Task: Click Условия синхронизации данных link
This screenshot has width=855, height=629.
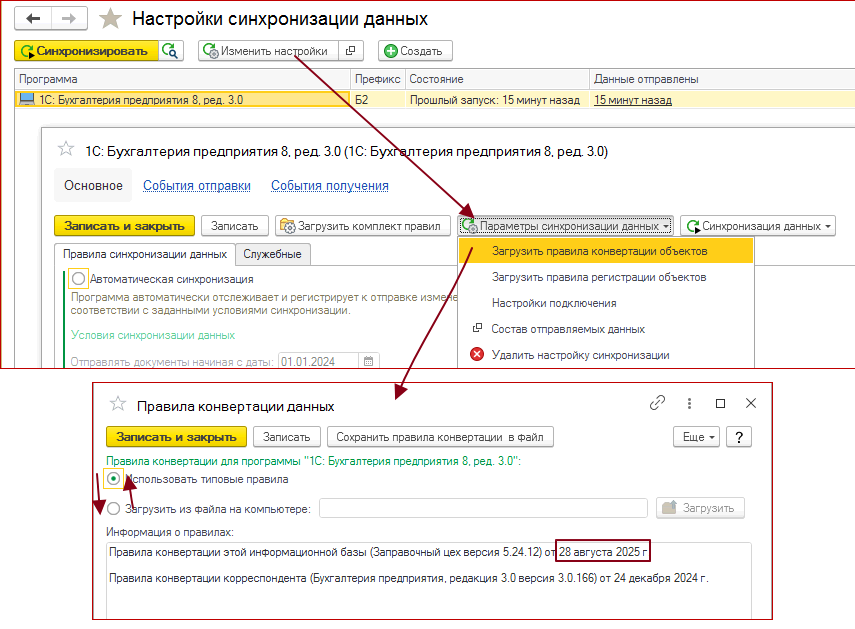Action: 153,335
